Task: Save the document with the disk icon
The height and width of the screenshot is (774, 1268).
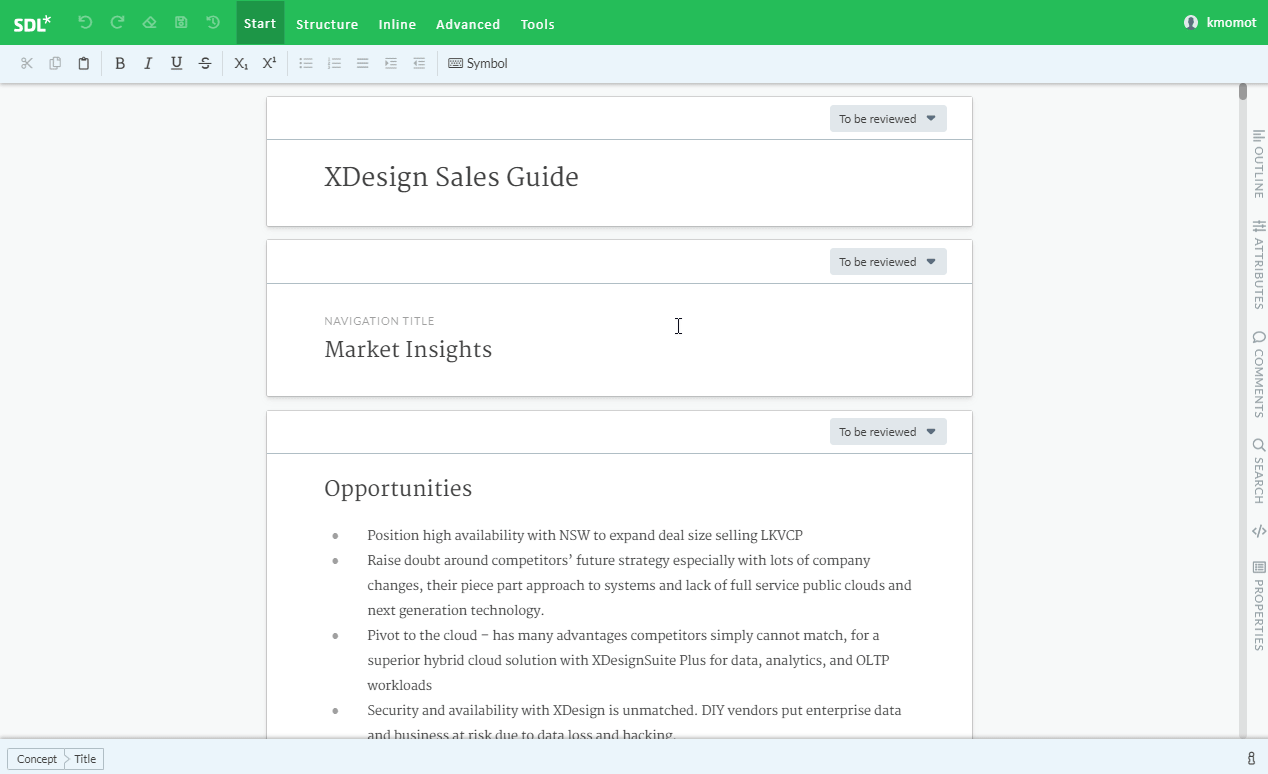Action: coord(181,22)
